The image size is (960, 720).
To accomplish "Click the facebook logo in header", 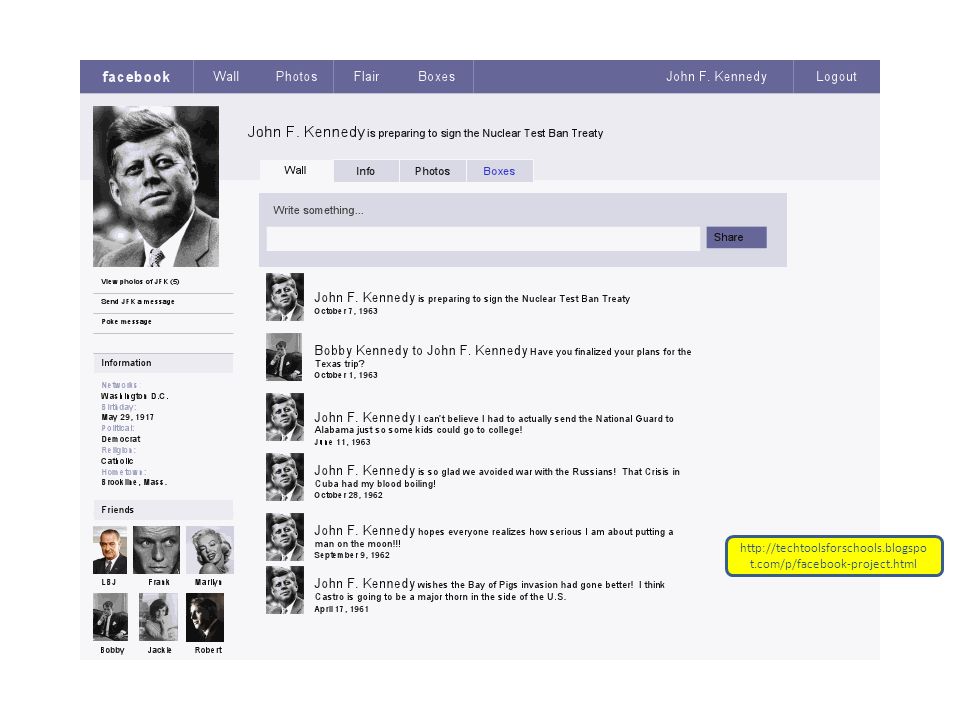I will (136, 77).
